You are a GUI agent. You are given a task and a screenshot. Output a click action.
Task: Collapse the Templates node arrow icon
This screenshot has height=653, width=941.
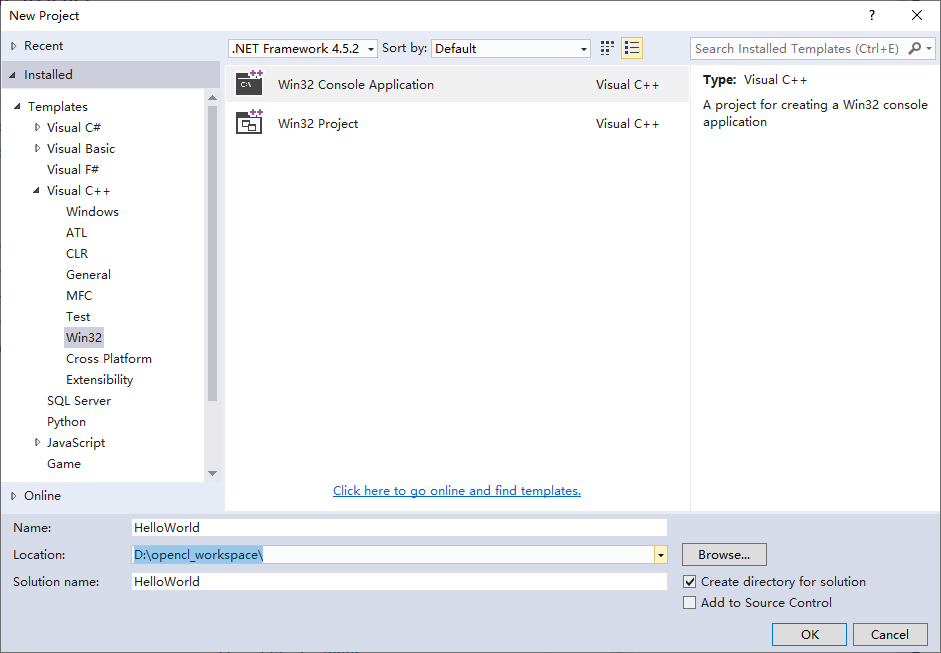click(16, 106)
